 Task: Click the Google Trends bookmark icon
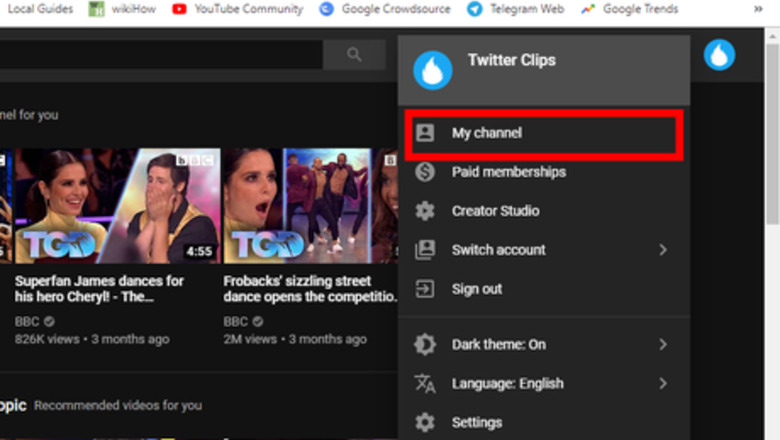pyautogui.click(x=588, y=9)
